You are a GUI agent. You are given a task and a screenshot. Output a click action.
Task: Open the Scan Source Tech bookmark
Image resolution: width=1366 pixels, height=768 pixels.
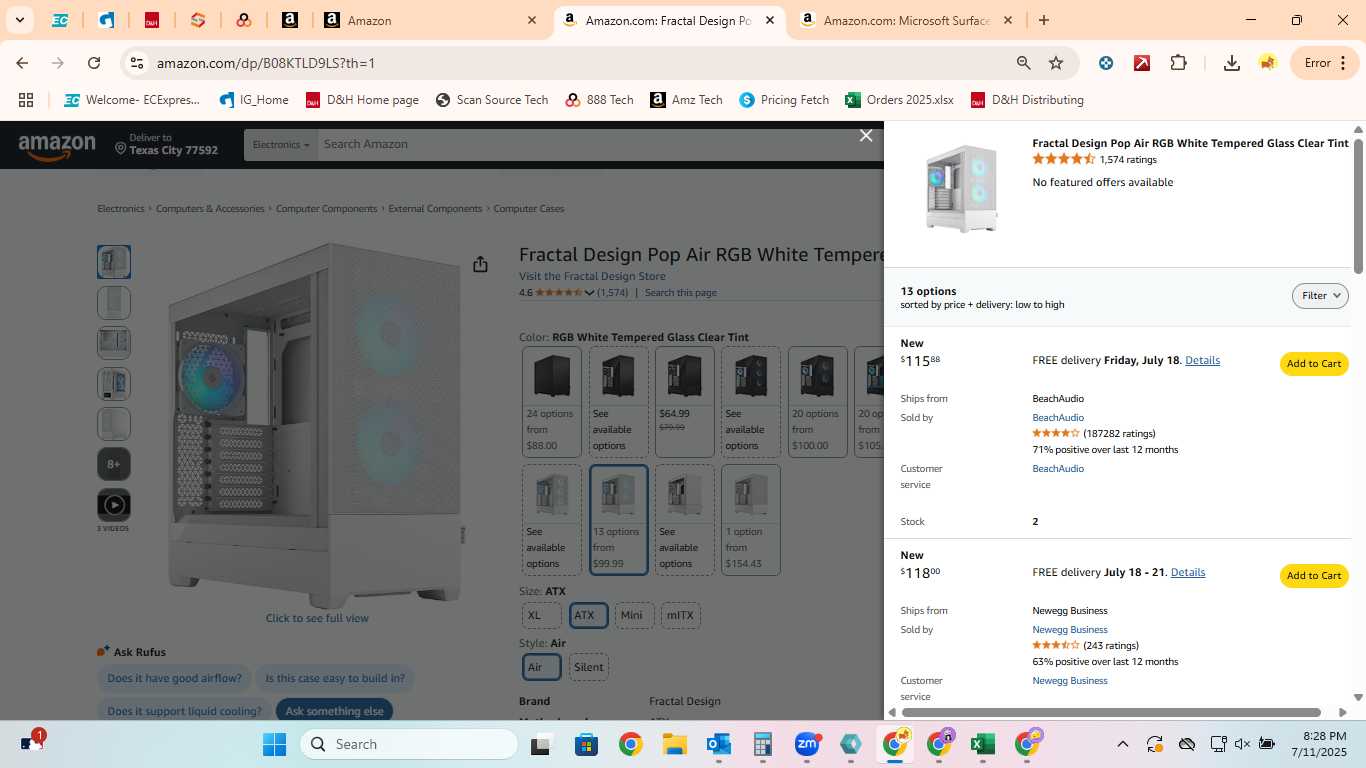(491, 100)
